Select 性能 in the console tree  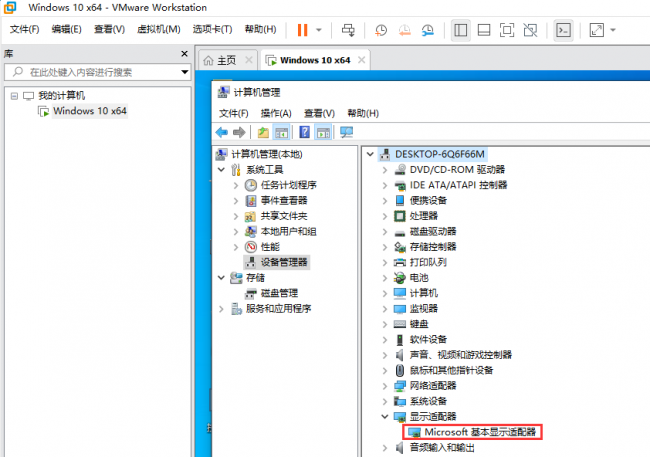click(x=270, y=247)
